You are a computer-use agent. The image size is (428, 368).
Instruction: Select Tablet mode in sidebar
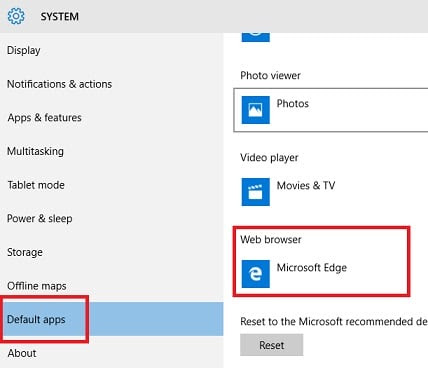112,185
